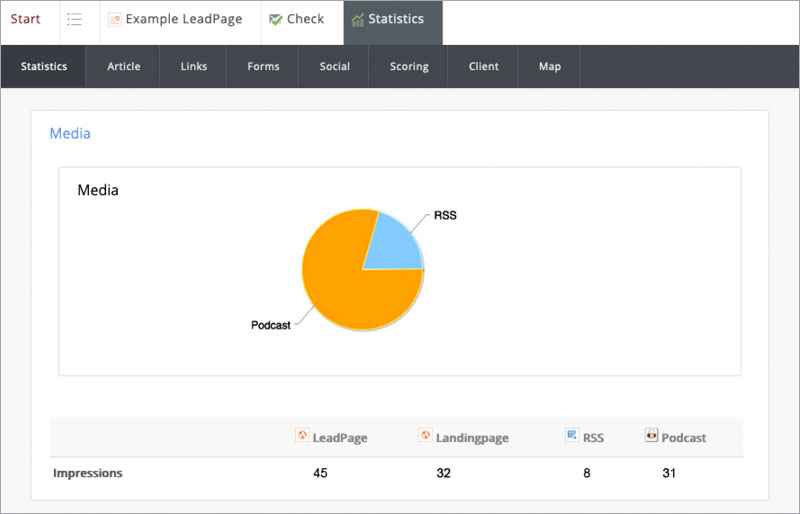Click the green checkmark Check icon
This screenshot has height=514, width=800.
(x=276, y=20)
